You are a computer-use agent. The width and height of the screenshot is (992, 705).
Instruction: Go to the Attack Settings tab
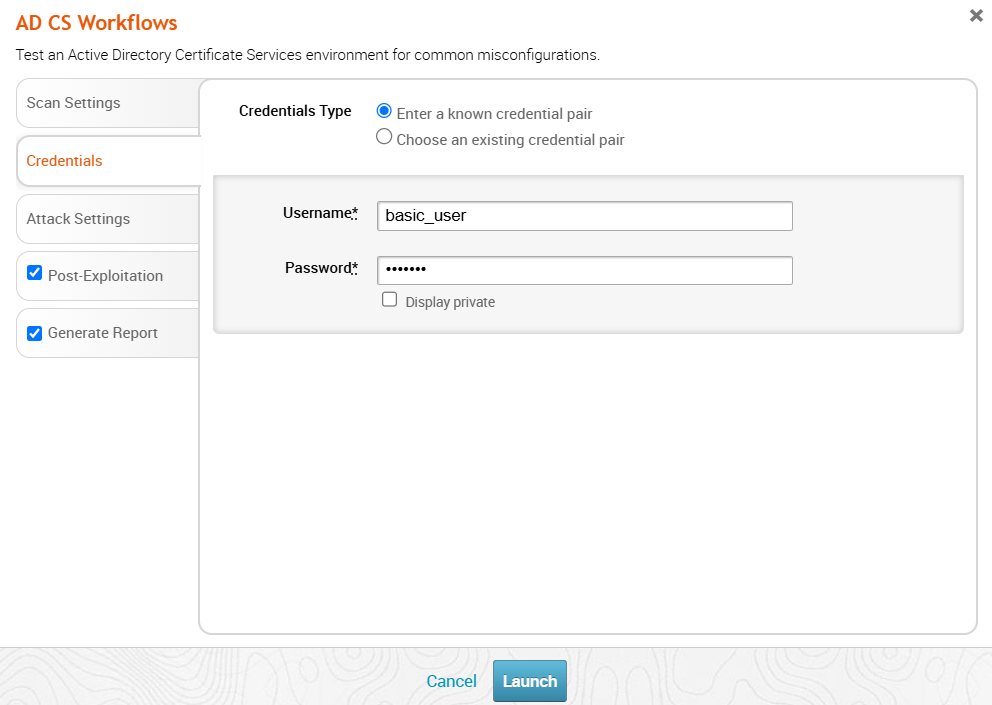tap(78, 219)
